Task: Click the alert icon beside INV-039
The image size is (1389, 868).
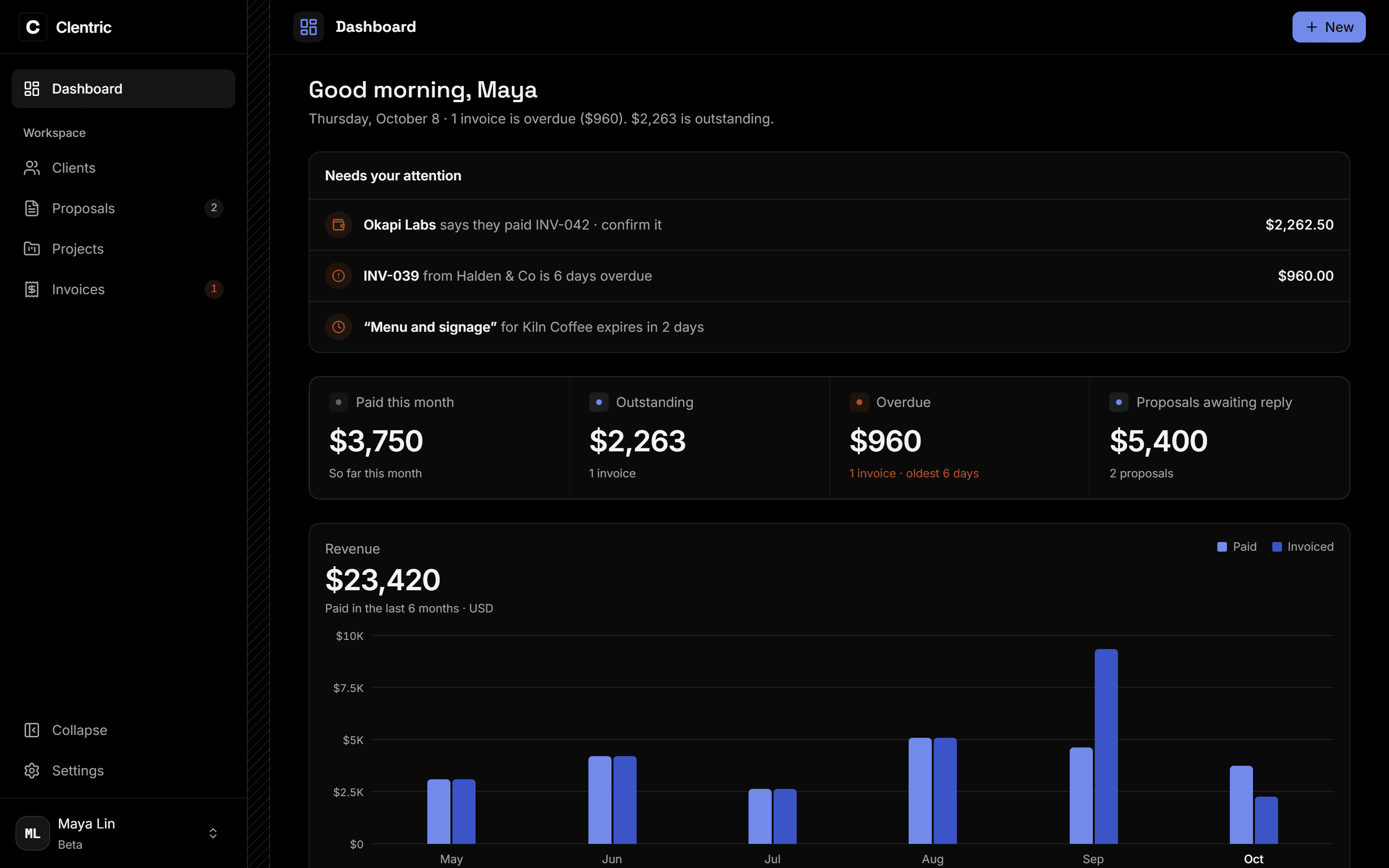Action: [x=339, y=275]
